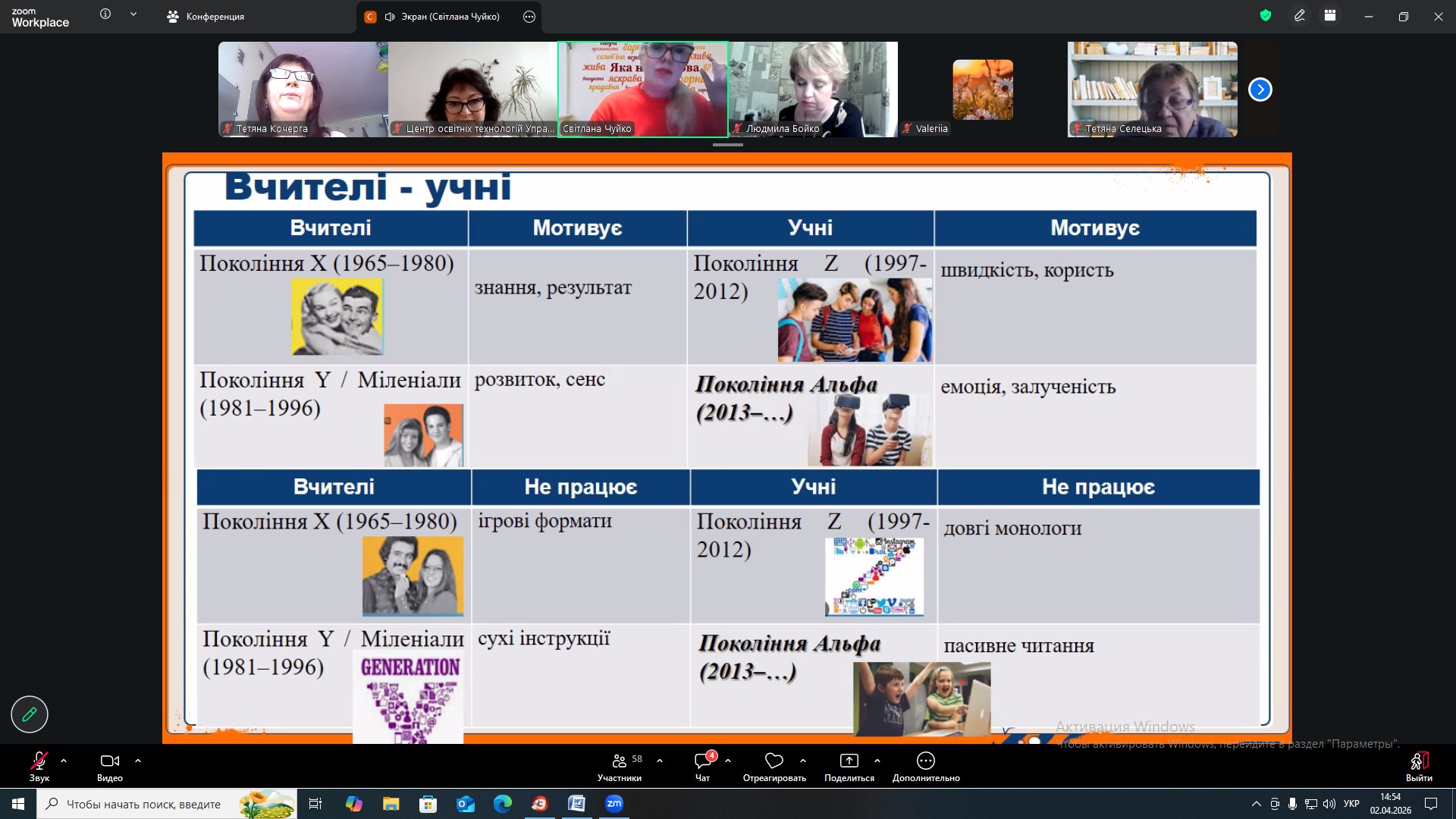Screen dimensions: 1456x819
Task: Switch to the Конференция tab
Action: tap(206, 17)
